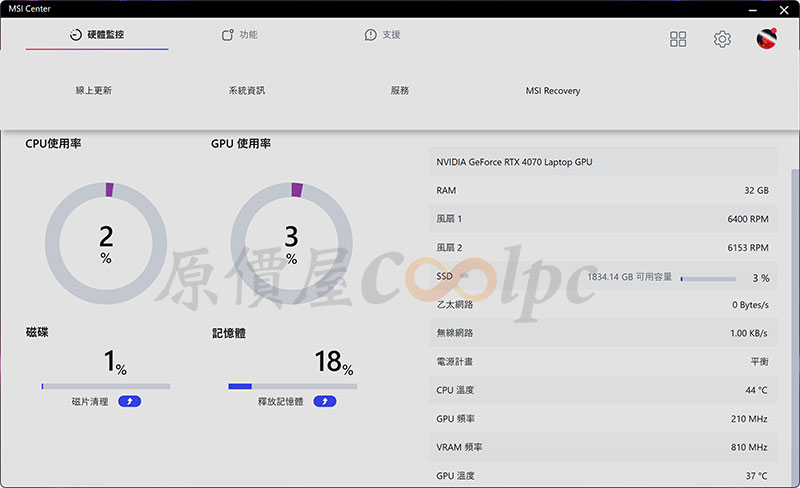Click the 電源計畫 平衡 row
Image resolution: width=800 pixels, height=488 pixels.
tap(603, 361)
